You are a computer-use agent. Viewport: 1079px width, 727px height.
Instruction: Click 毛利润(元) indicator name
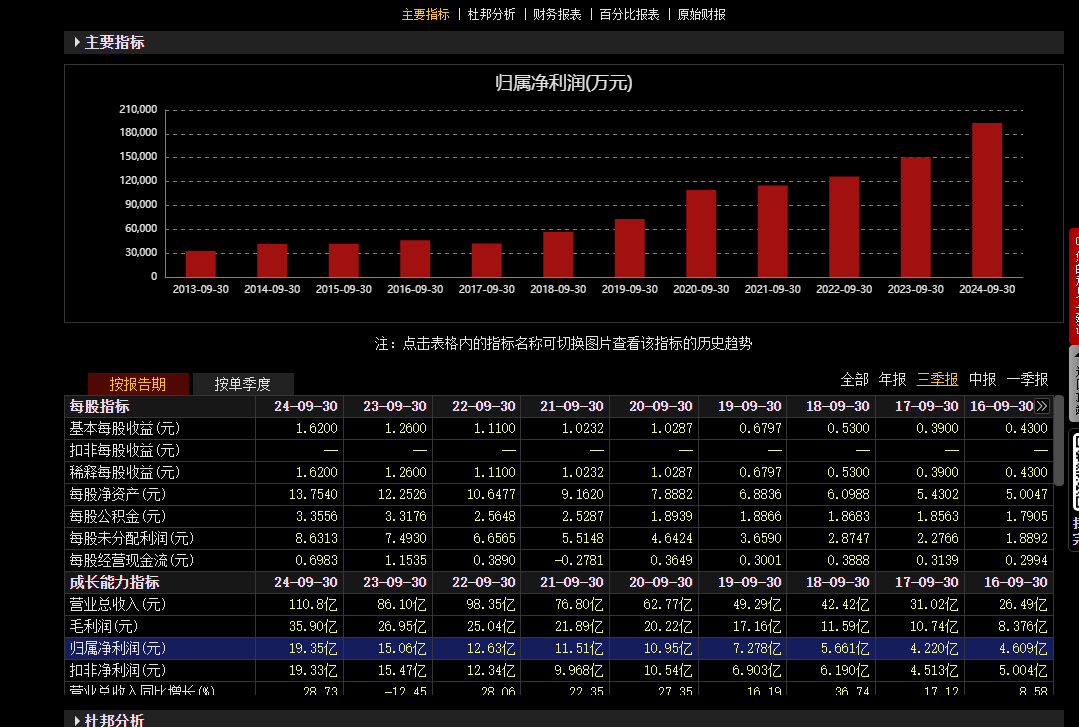click(103, 626)
